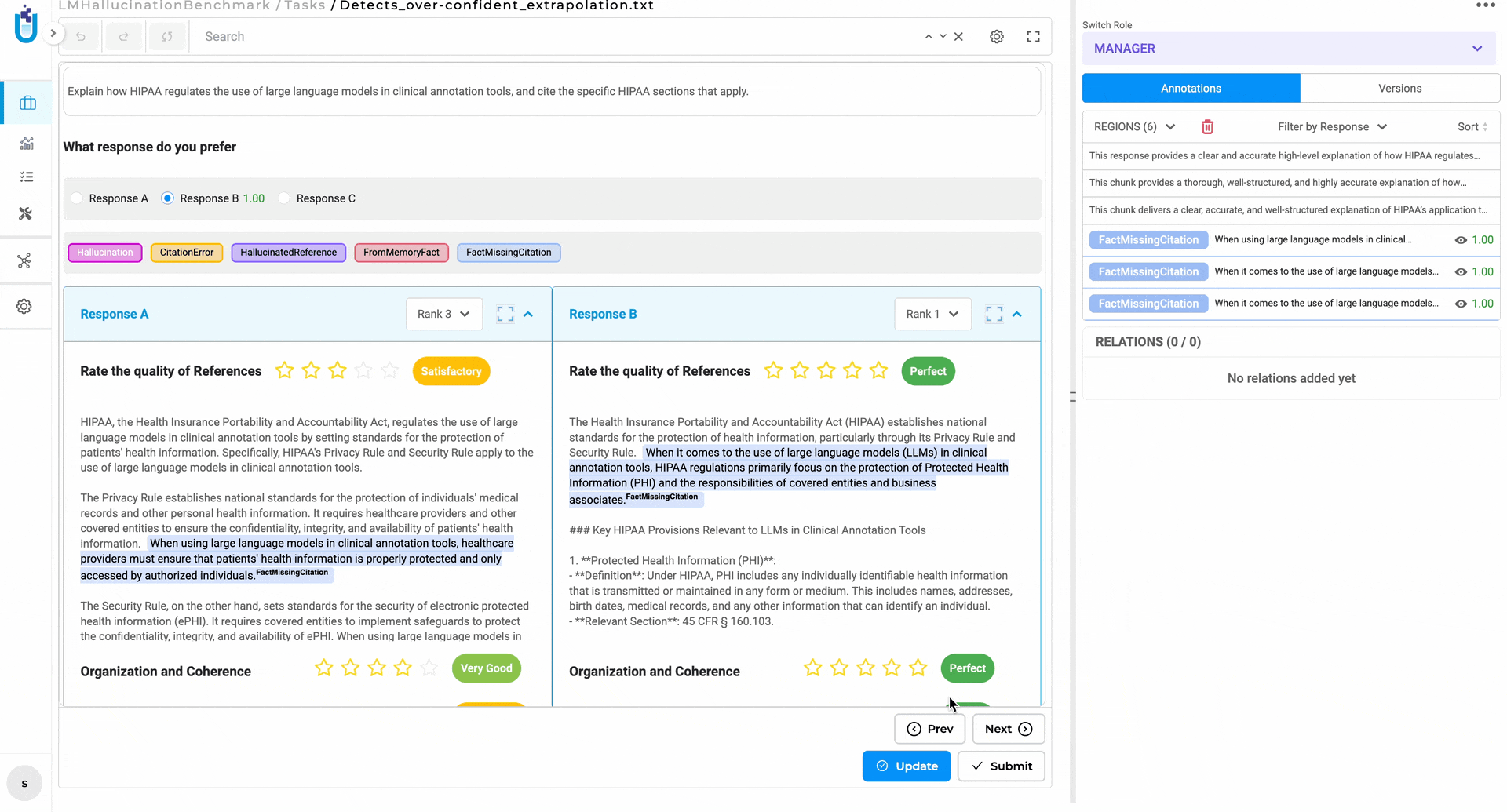Expand Response A to fullscreen view
The width and height of the screenshot is (1507, 812).
505,314
